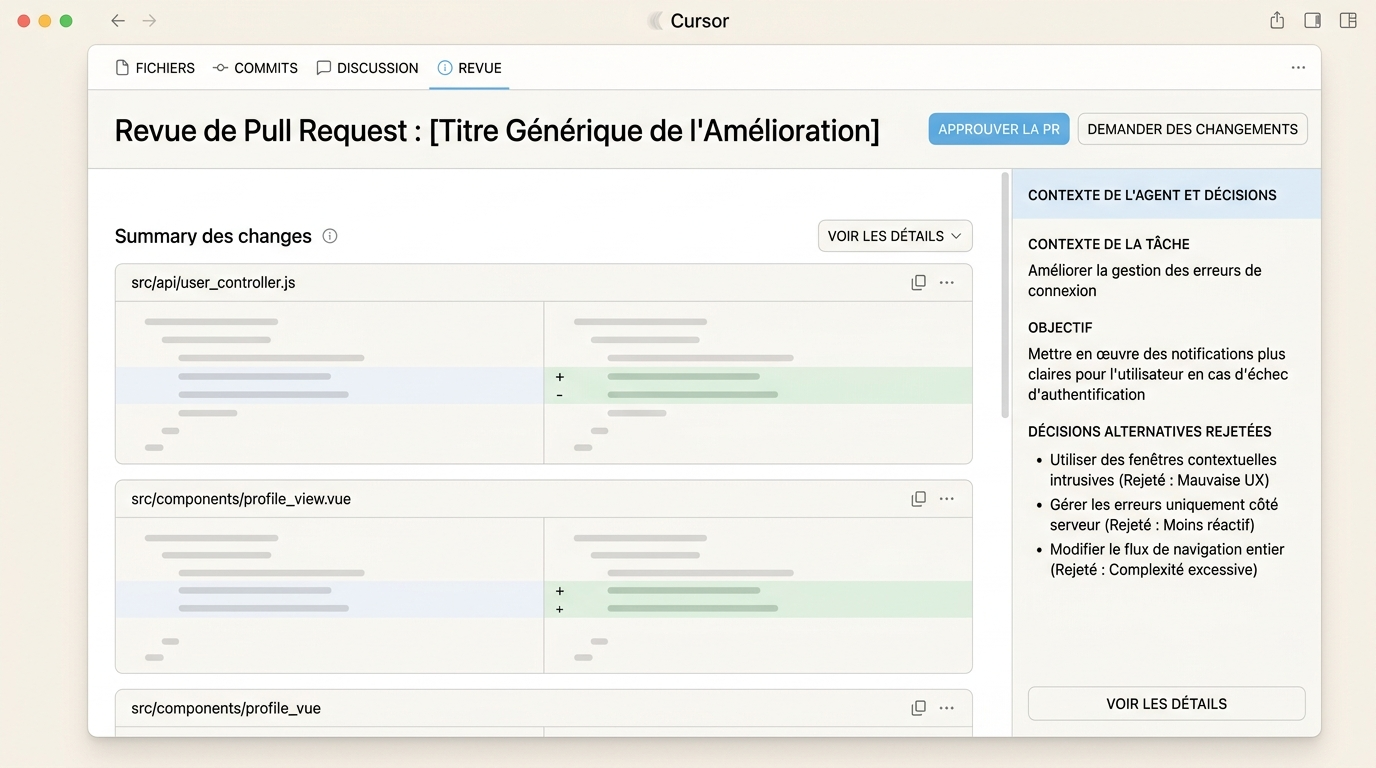Copy the user_controller.js file path
The height and width of the screenshot is (768, 1376).
918,283
